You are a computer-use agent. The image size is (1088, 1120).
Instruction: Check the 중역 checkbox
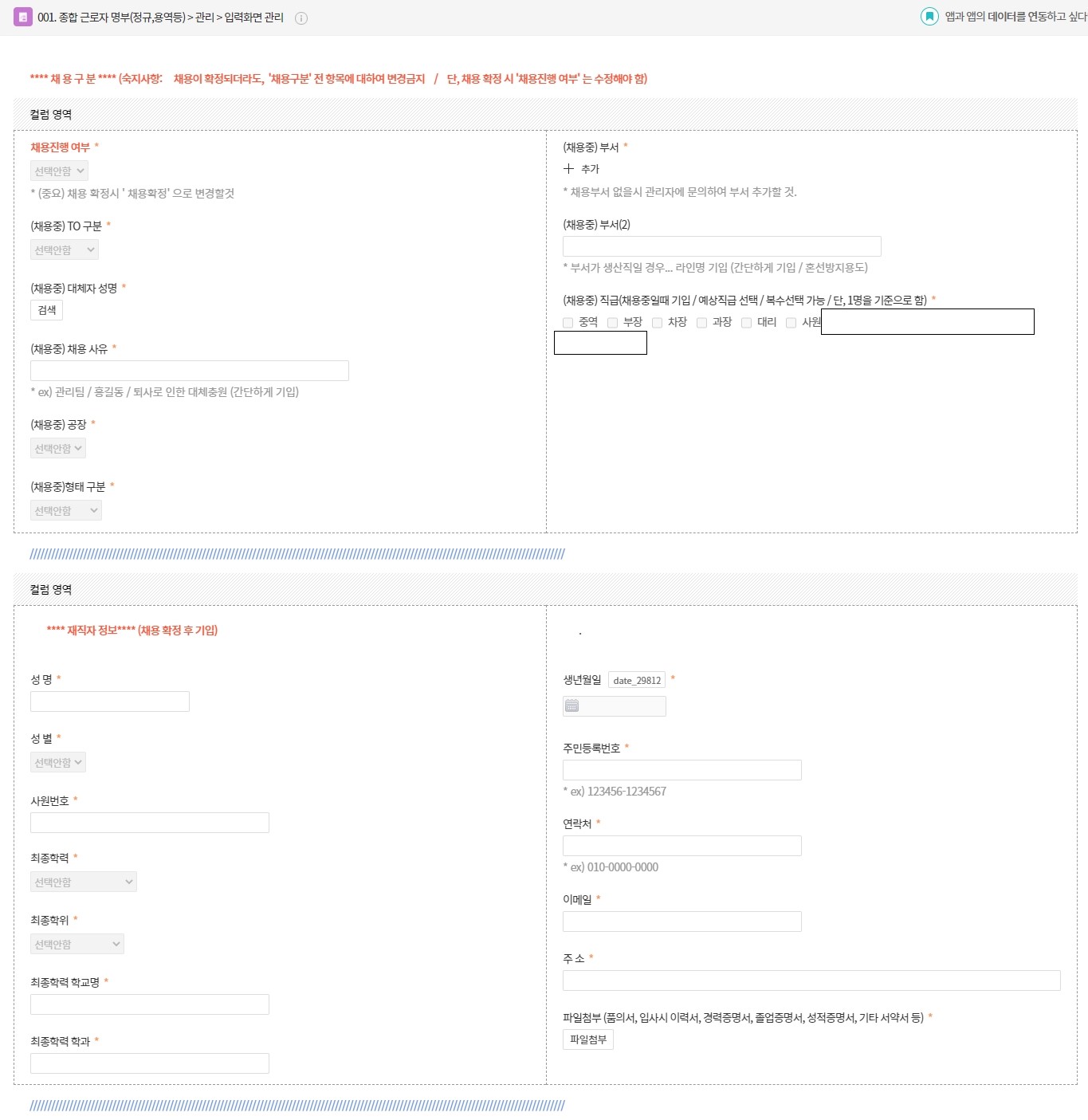pyautogui.click(x=568, y=323)
